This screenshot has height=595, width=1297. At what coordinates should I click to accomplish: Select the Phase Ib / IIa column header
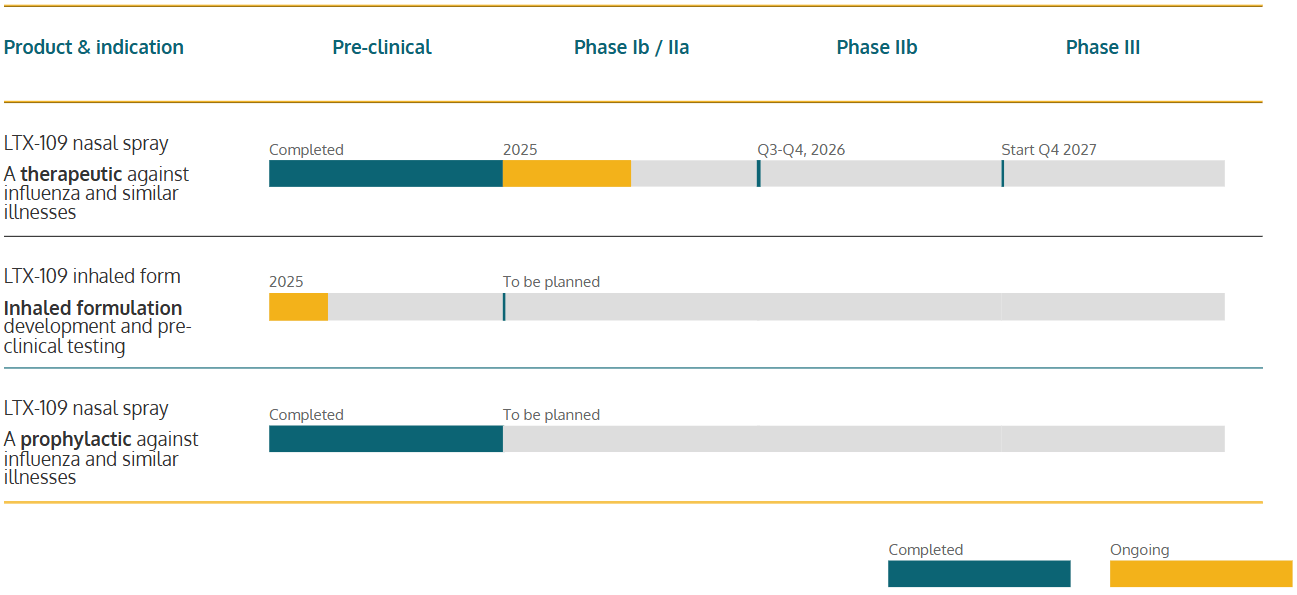(631, 47)
